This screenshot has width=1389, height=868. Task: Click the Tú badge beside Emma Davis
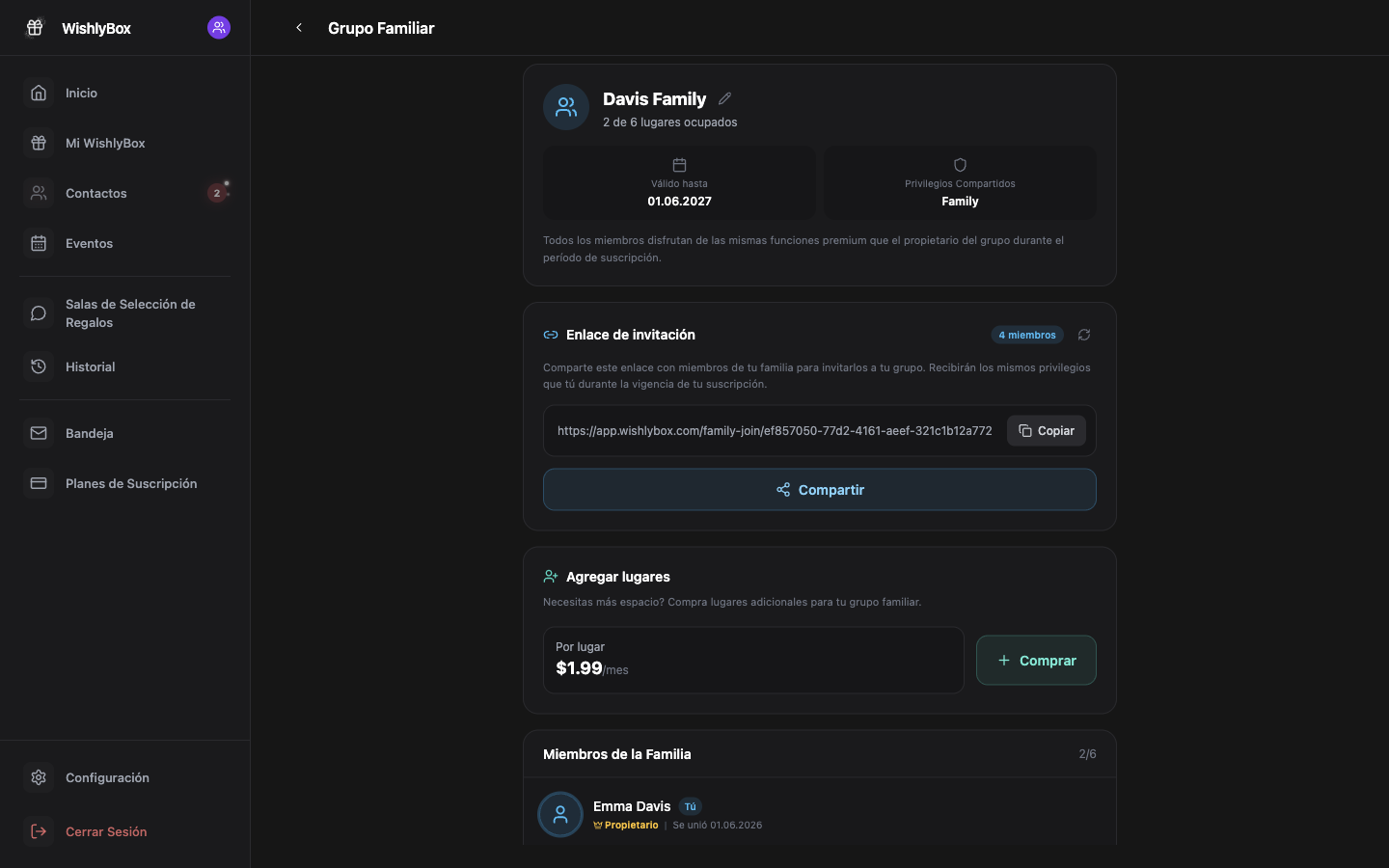click(x=690, y=807)
